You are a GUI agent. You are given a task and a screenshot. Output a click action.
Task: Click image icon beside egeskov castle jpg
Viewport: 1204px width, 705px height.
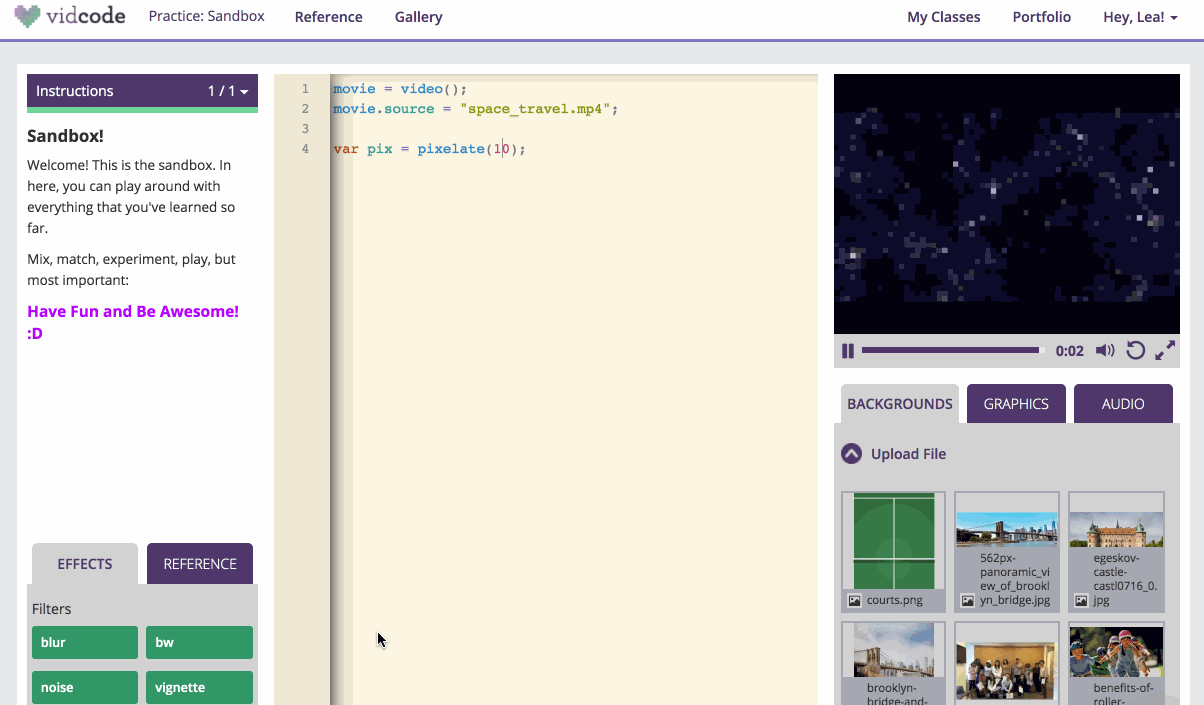[x=1082, y=600]
